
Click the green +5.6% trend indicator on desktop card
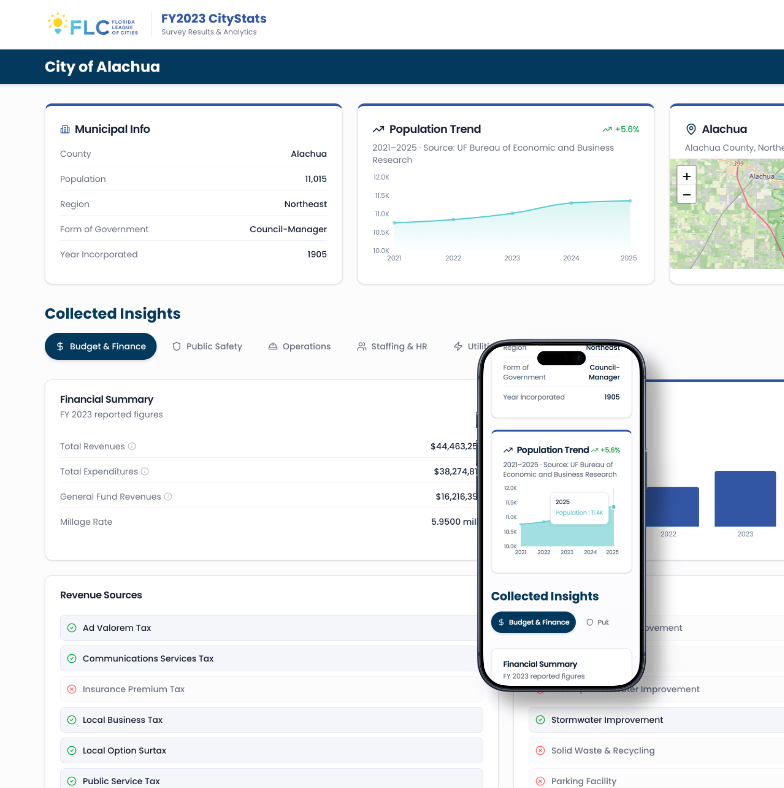[x=621, y=129]
